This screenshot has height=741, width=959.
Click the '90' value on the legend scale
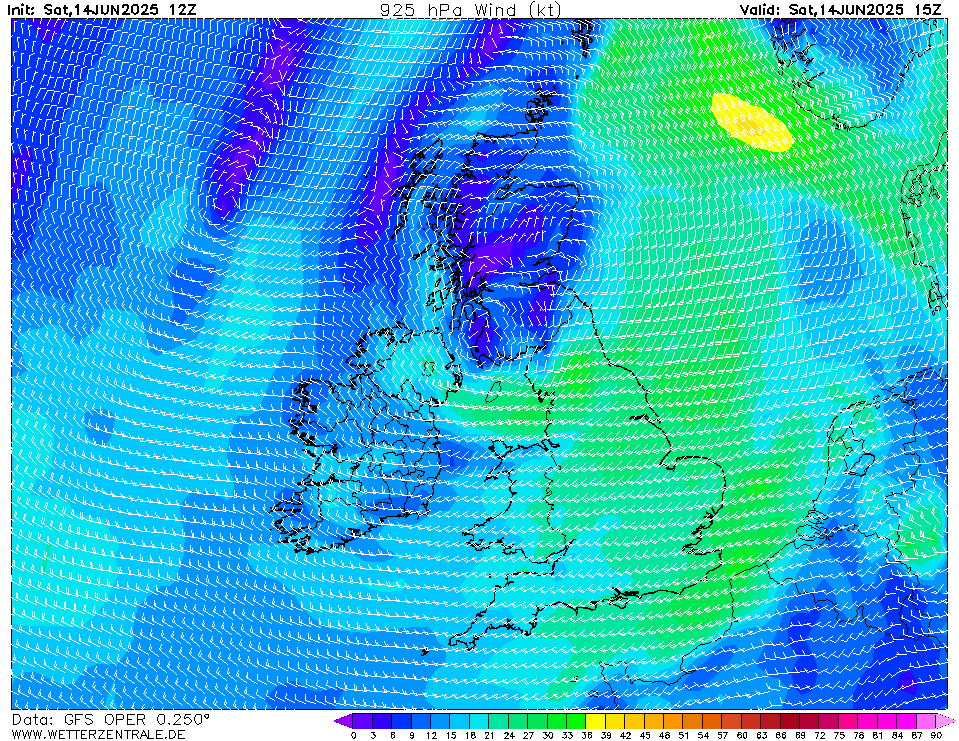coord(936,735)
